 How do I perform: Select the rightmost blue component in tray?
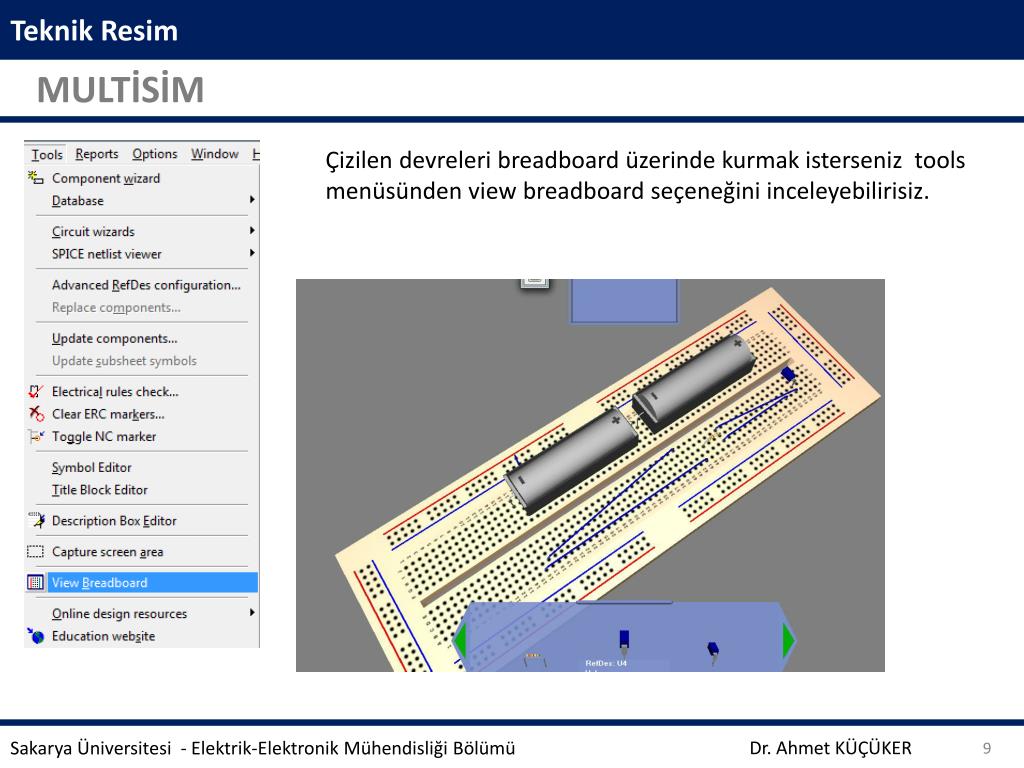[x=713, y=651]
